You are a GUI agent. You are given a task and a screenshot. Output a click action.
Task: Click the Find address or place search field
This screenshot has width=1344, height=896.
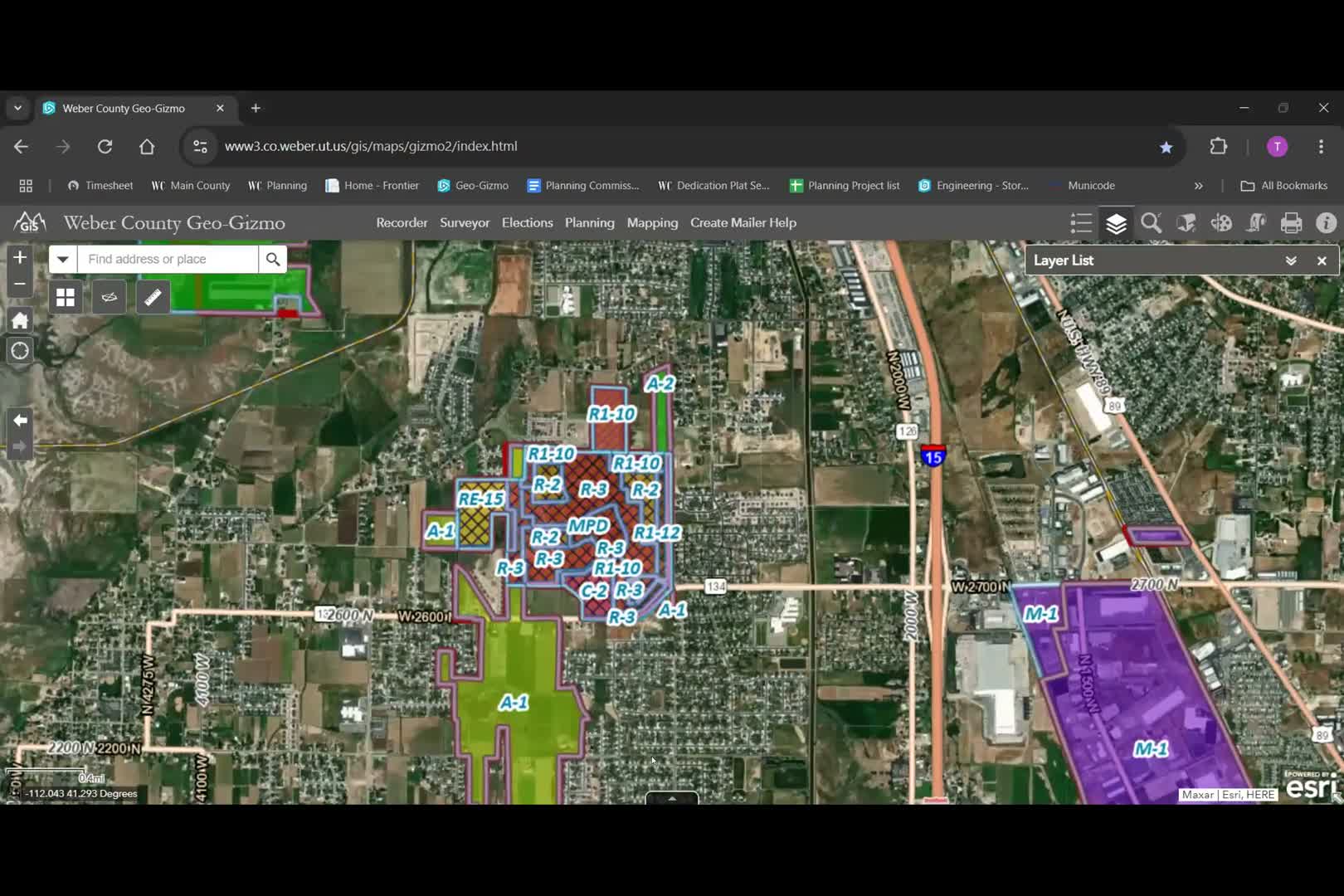tap(166, 259)
